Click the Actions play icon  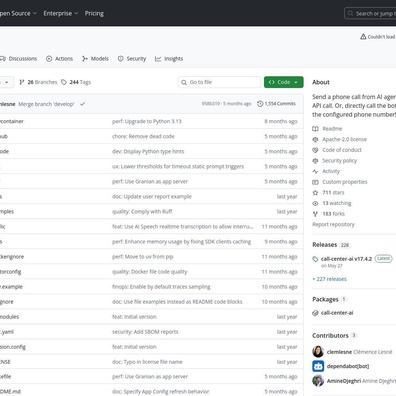[x=49, y=59]
